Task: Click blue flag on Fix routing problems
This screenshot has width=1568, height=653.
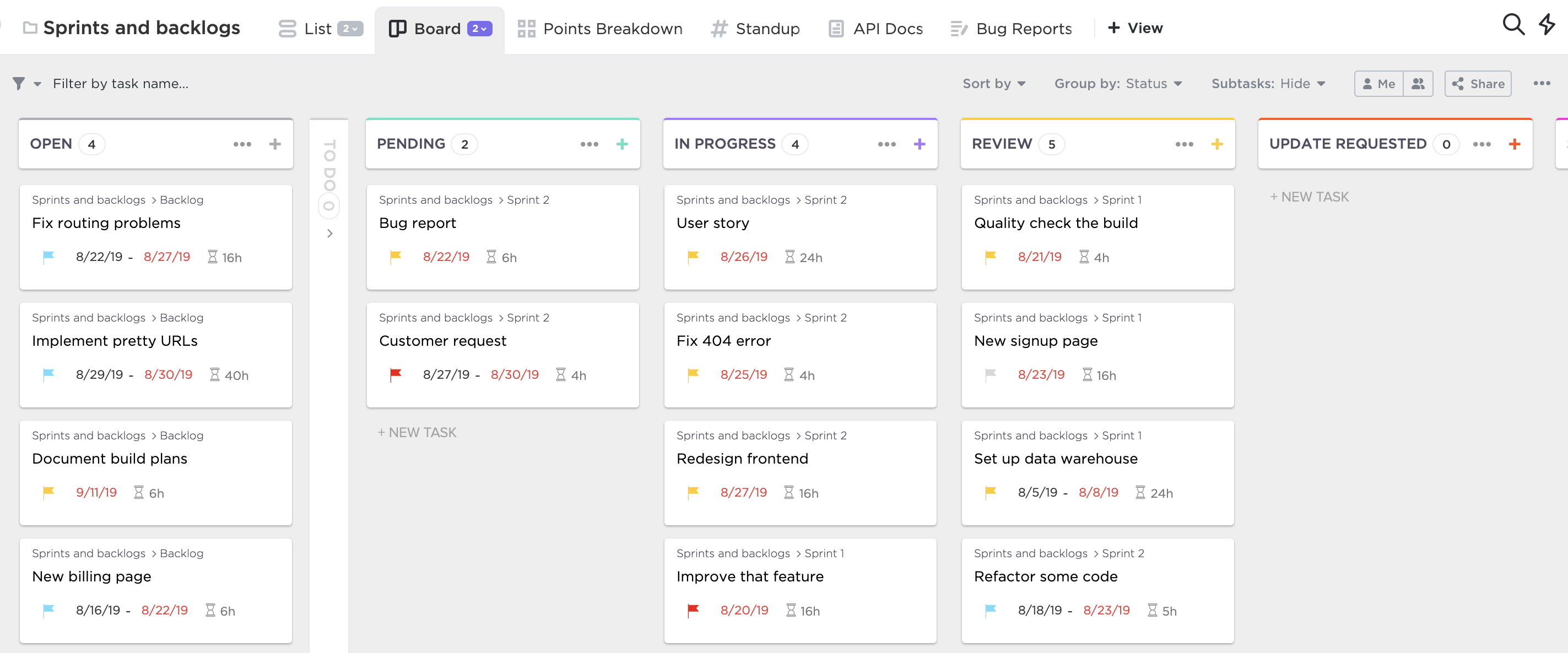Action: tap(48, 257)
